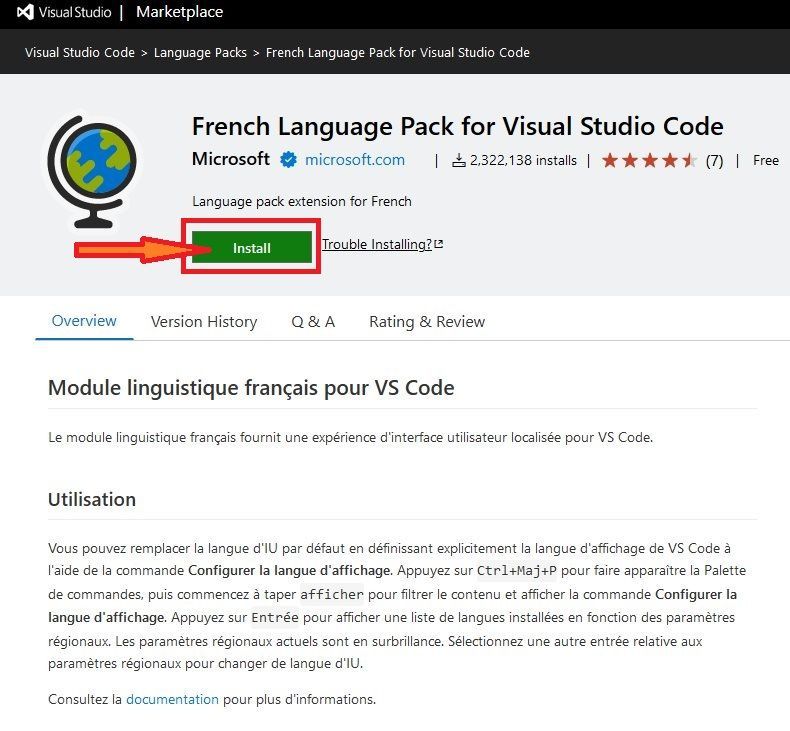
Task: Click the external link icon beside Trouble Installing
Action: 438,244
